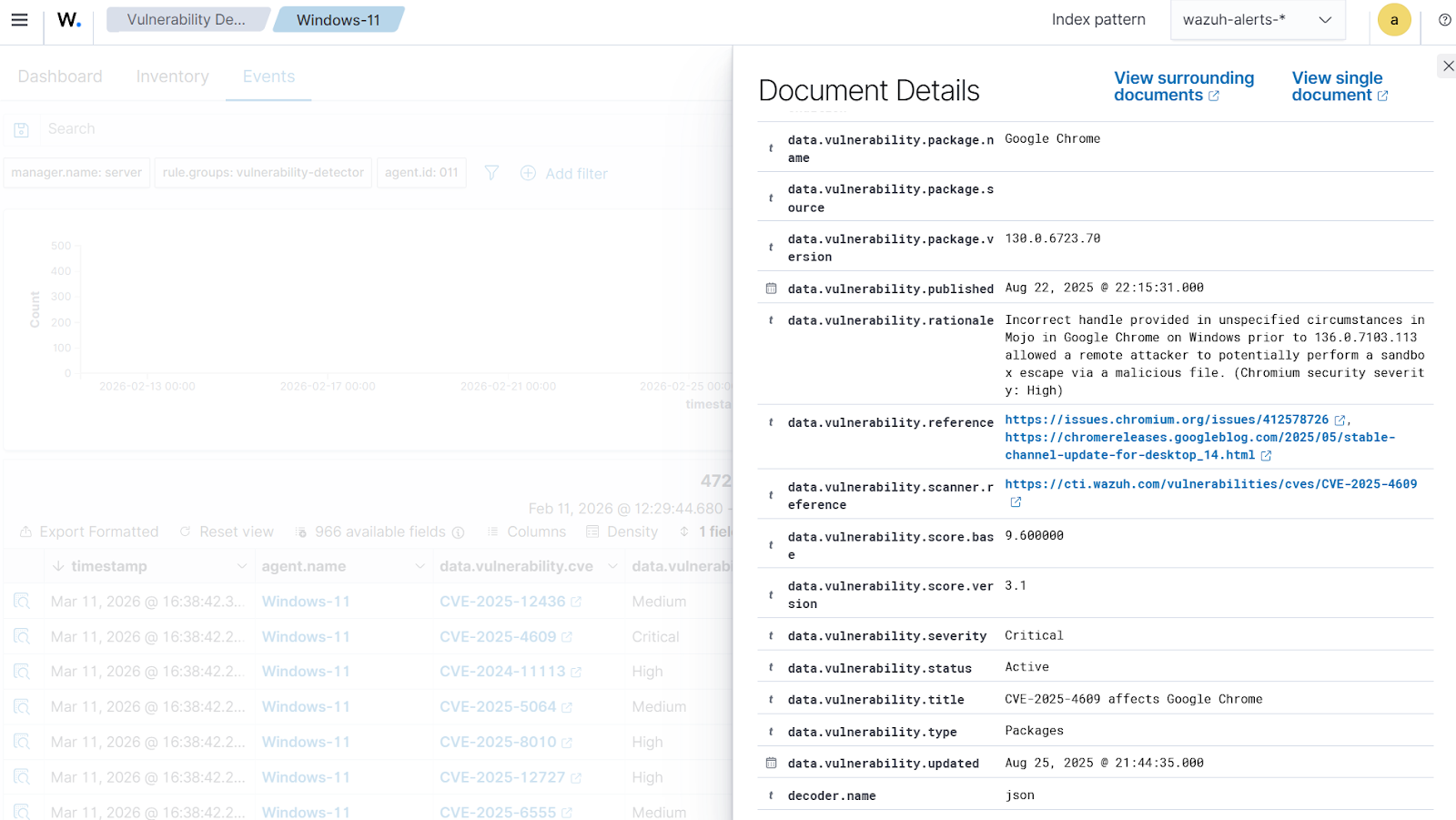Select the agent.id: 011 filter pill
Screen dimensions: 1456x820
(x=421, y=173)
